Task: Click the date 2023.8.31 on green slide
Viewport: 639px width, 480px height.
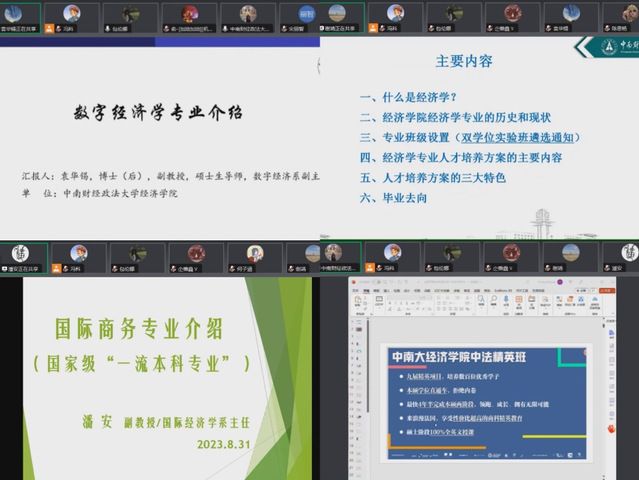Action: point(228,443)
